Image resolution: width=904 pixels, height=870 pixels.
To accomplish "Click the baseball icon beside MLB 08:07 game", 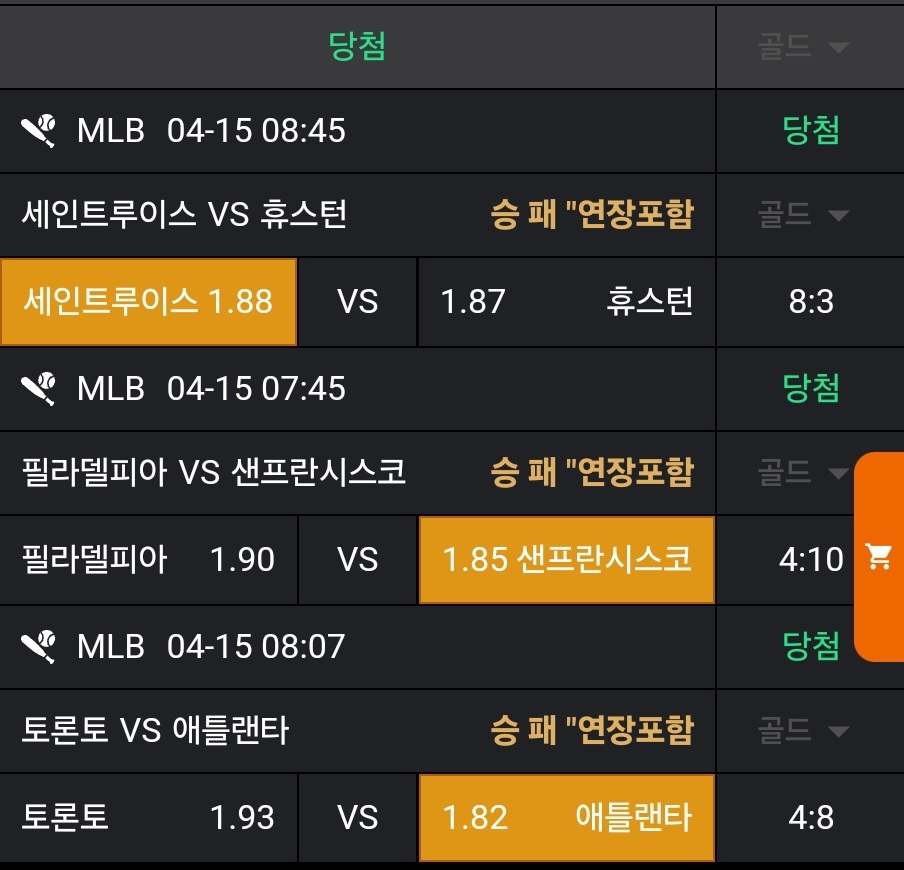I will click(x=39, y=646).
